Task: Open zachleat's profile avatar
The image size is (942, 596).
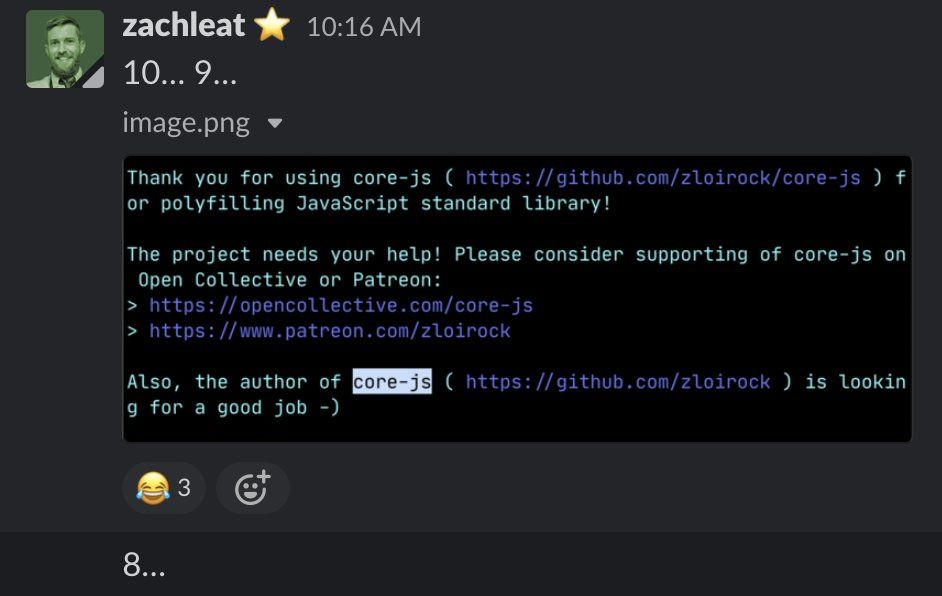Action: [x=65, y=49]
